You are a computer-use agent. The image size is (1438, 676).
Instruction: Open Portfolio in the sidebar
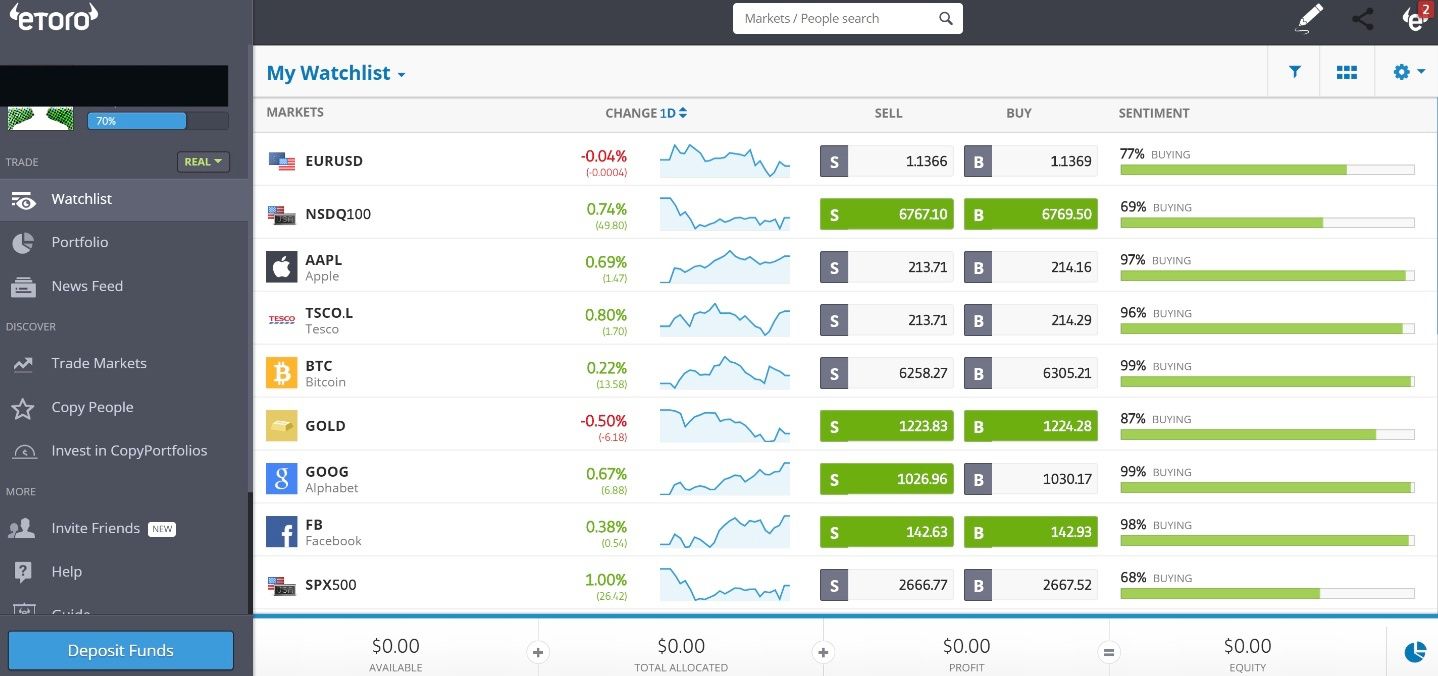pyautogui.click(x=80, y=242)
